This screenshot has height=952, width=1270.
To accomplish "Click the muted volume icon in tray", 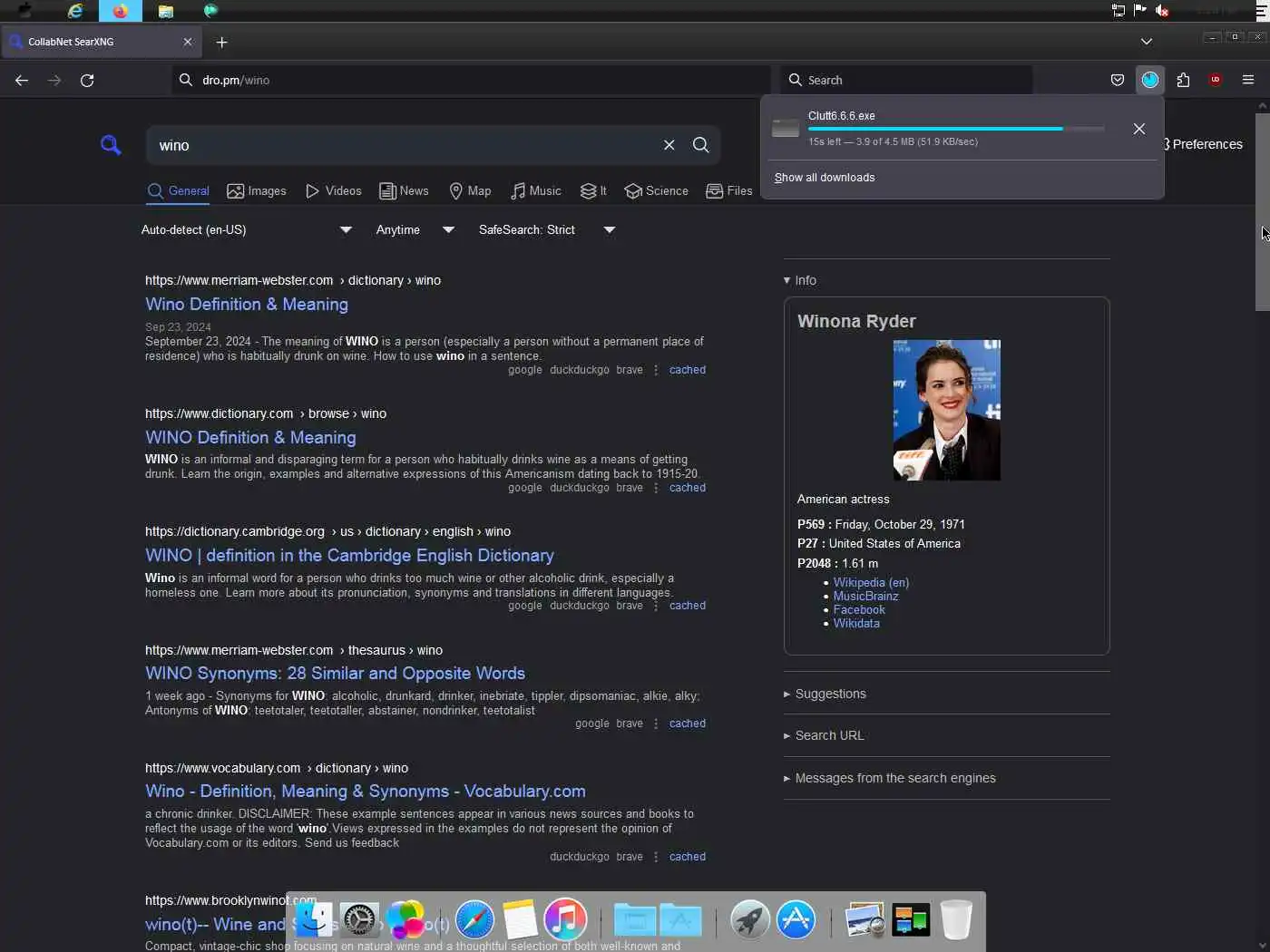I will click(1162, 10).
